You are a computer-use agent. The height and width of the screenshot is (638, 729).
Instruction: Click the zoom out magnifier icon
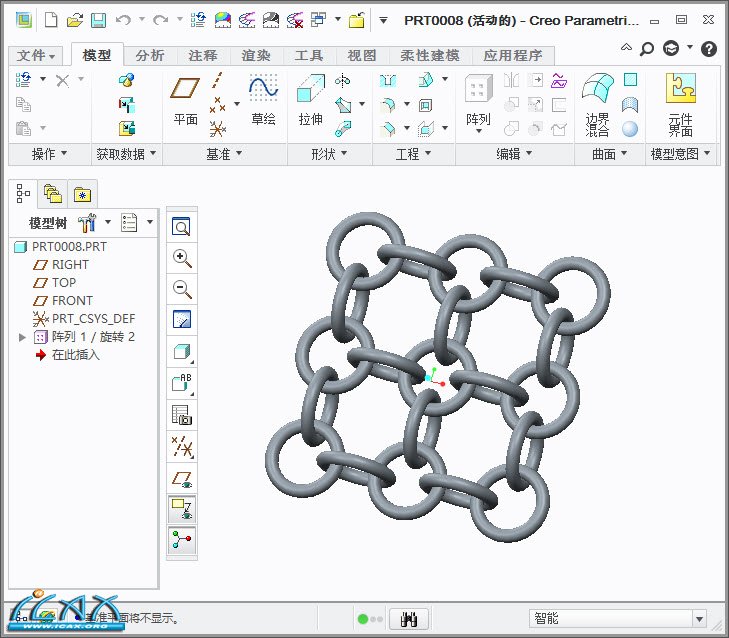click(182, 289)
